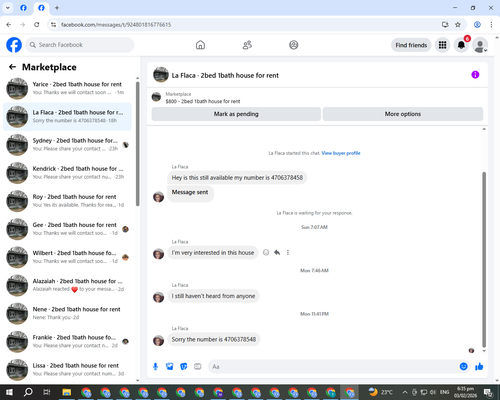
Task: Choose a GIF icon
Action: click(x=198, y=367)
